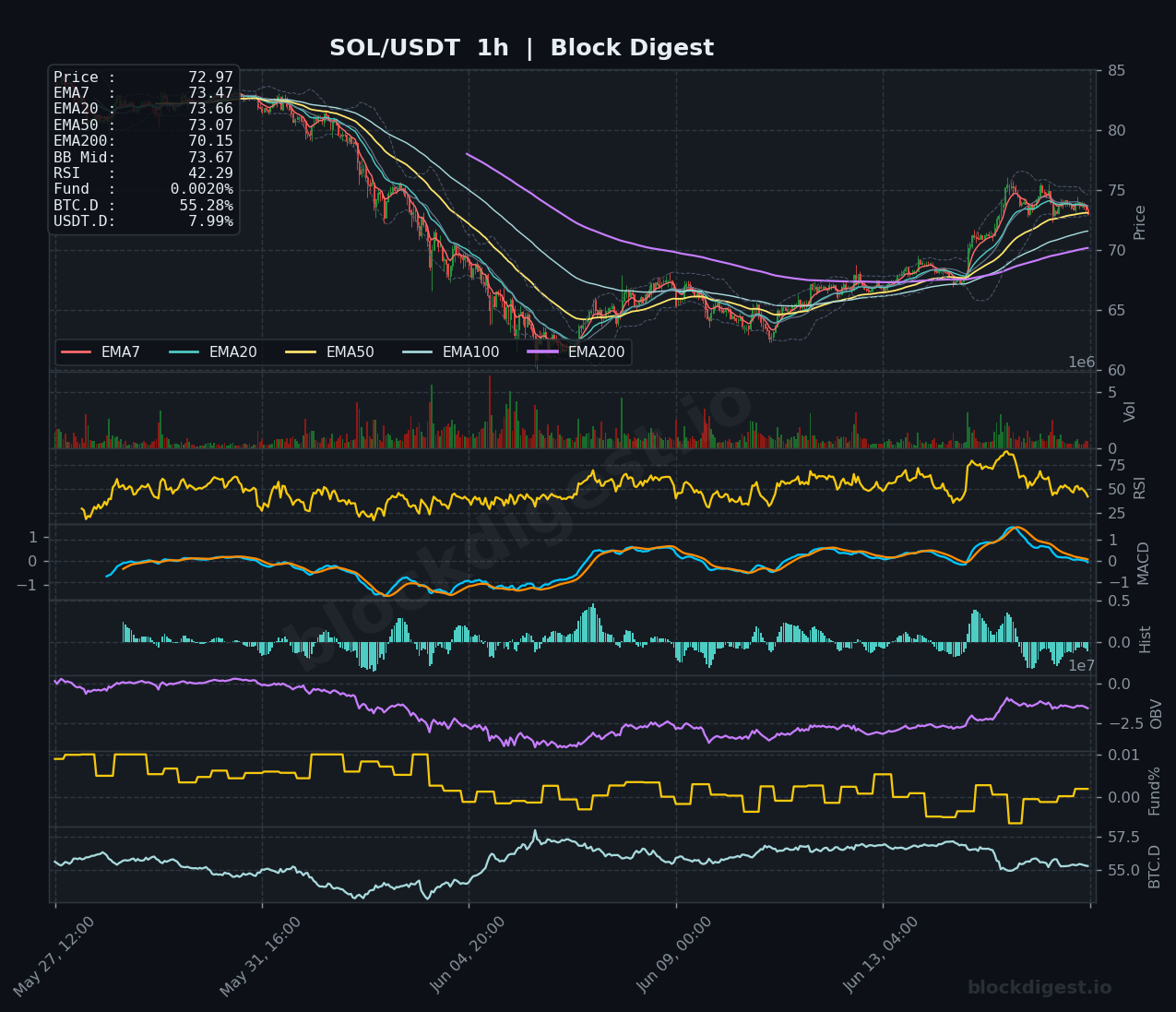Click the Jun 13, 04:00 date tick
Image resolution: width=1176 pixels, height=1012 pixels.
[x=882, y=955]
